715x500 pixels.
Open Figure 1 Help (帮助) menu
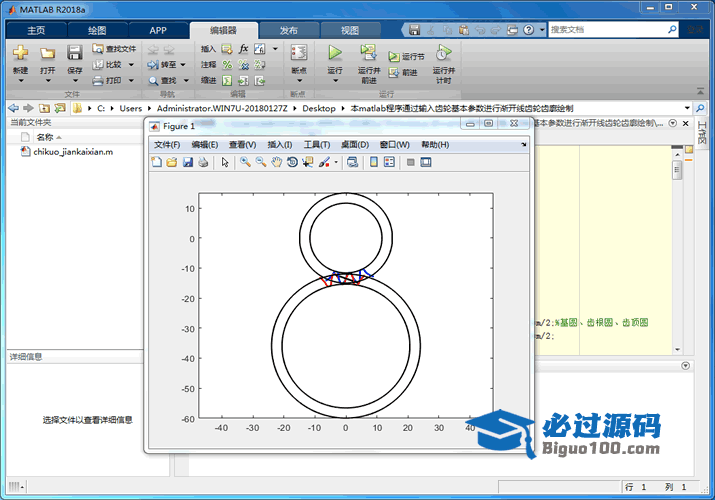(x=435, y=144)
